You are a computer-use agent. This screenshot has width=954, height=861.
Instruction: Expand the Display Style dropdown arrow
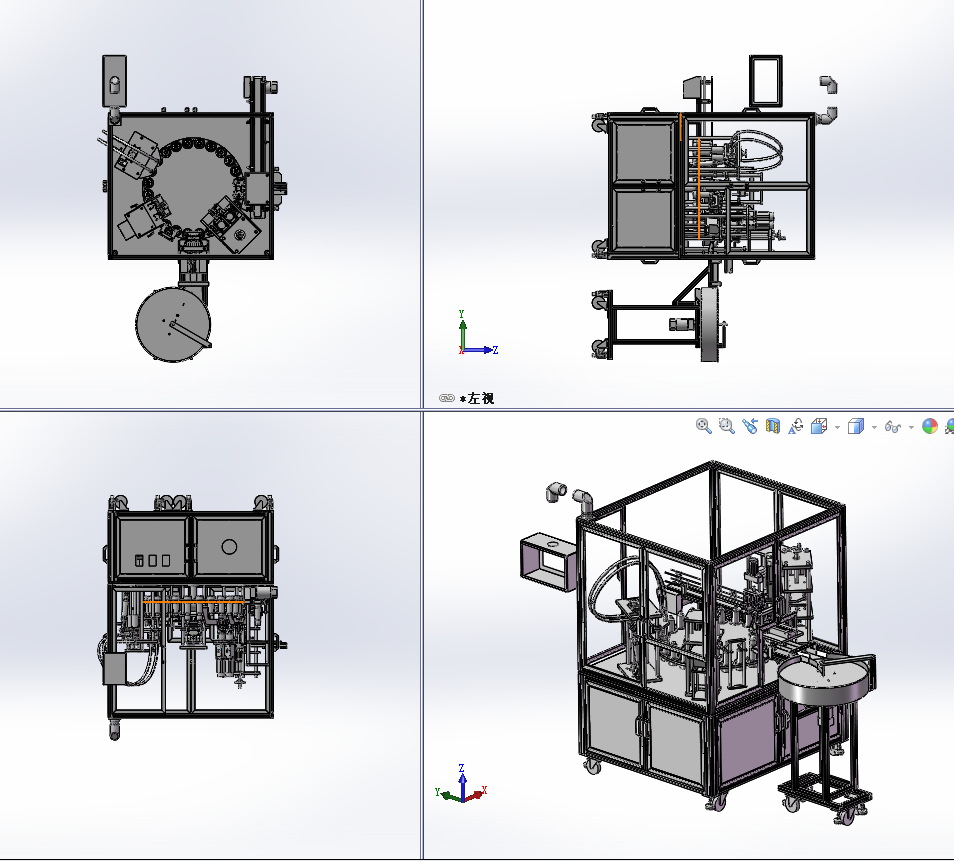pos(874,427)
